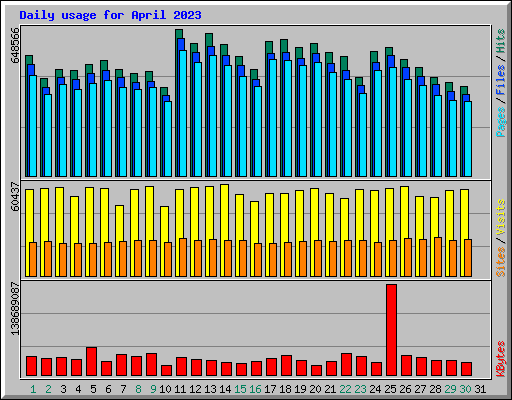Click the day 16 axis label
512x400 pixels.
coord(255,389)
